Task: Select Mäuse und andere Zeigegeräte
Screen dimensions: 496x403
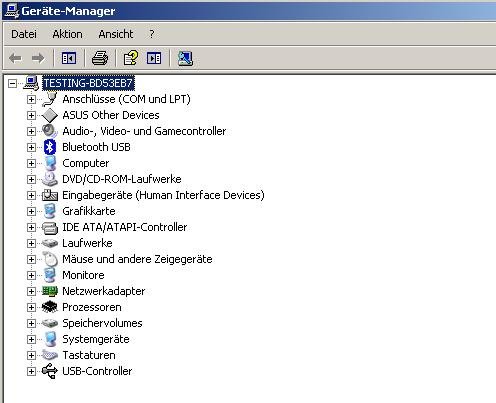Action: pos(137,259)
